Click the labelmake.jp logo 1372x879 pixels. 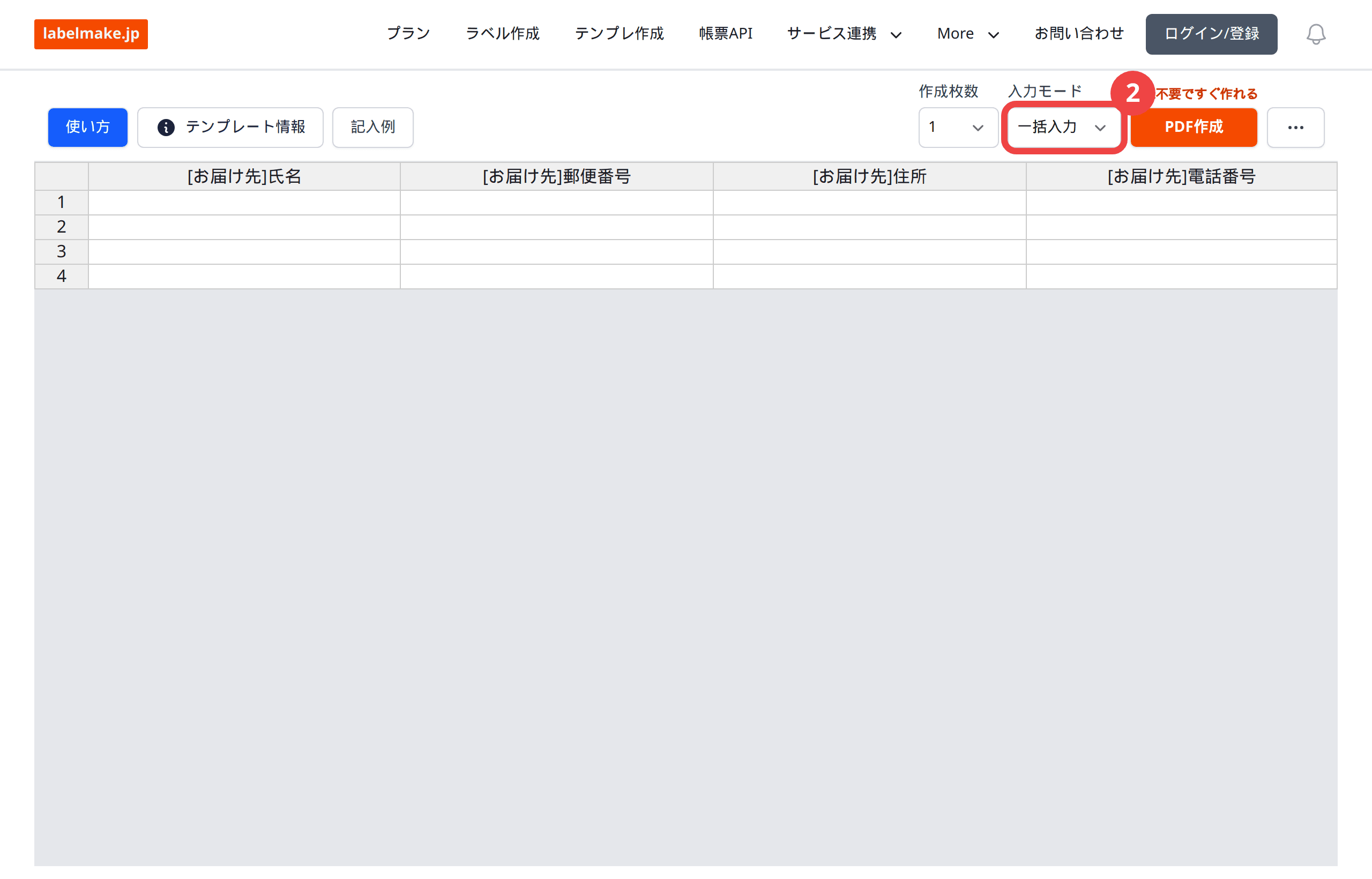pyautogui.click(x=91, y=34)
